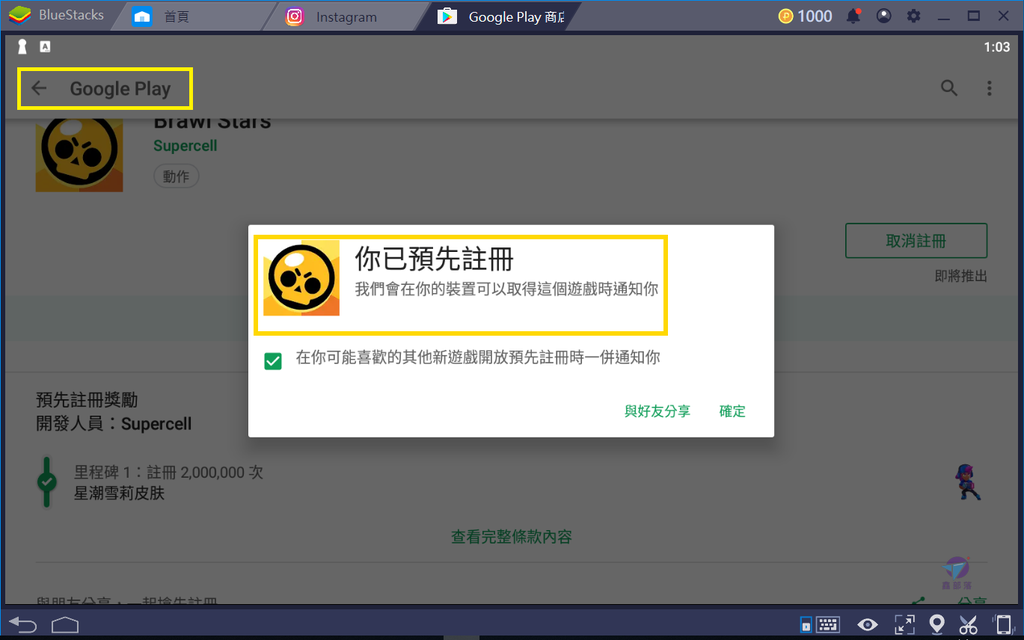This screenshot has height=640, width=1024.
Task: Open the 1000 coin balance
Action: coord(805,16)
